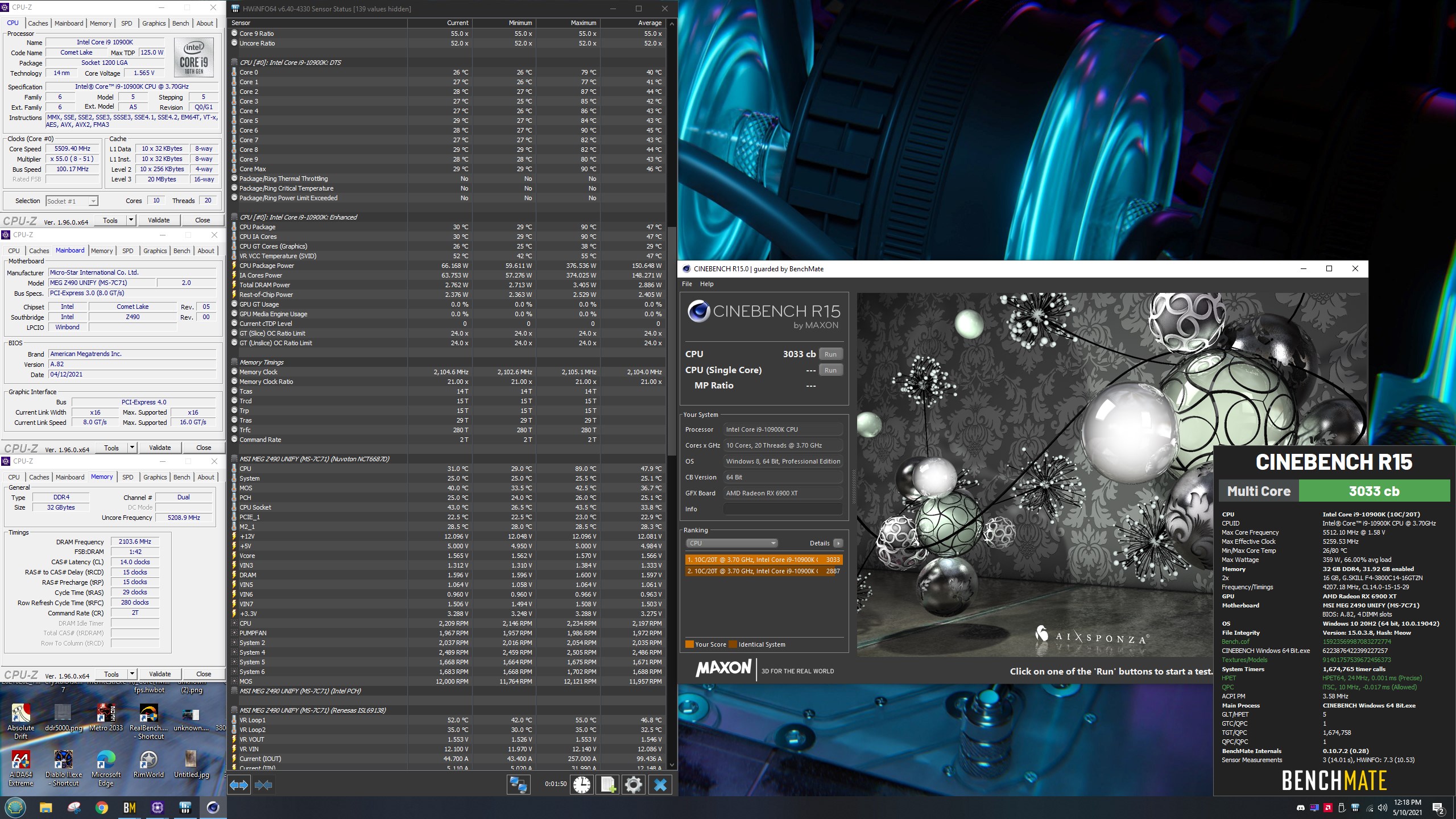
Task: Collapse Renesas ISL69138 sensor group
Action: (x=234, y=710)
